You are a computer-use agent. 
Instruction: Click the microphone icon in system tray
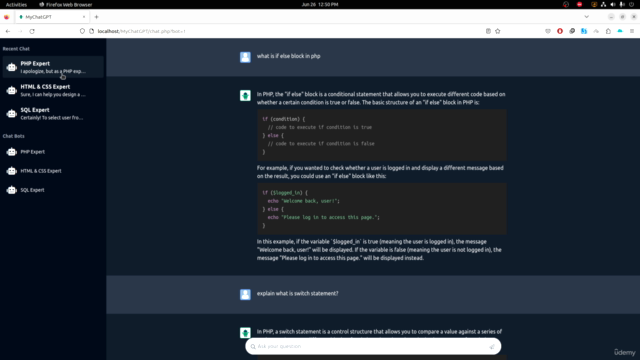click(622, 4)
